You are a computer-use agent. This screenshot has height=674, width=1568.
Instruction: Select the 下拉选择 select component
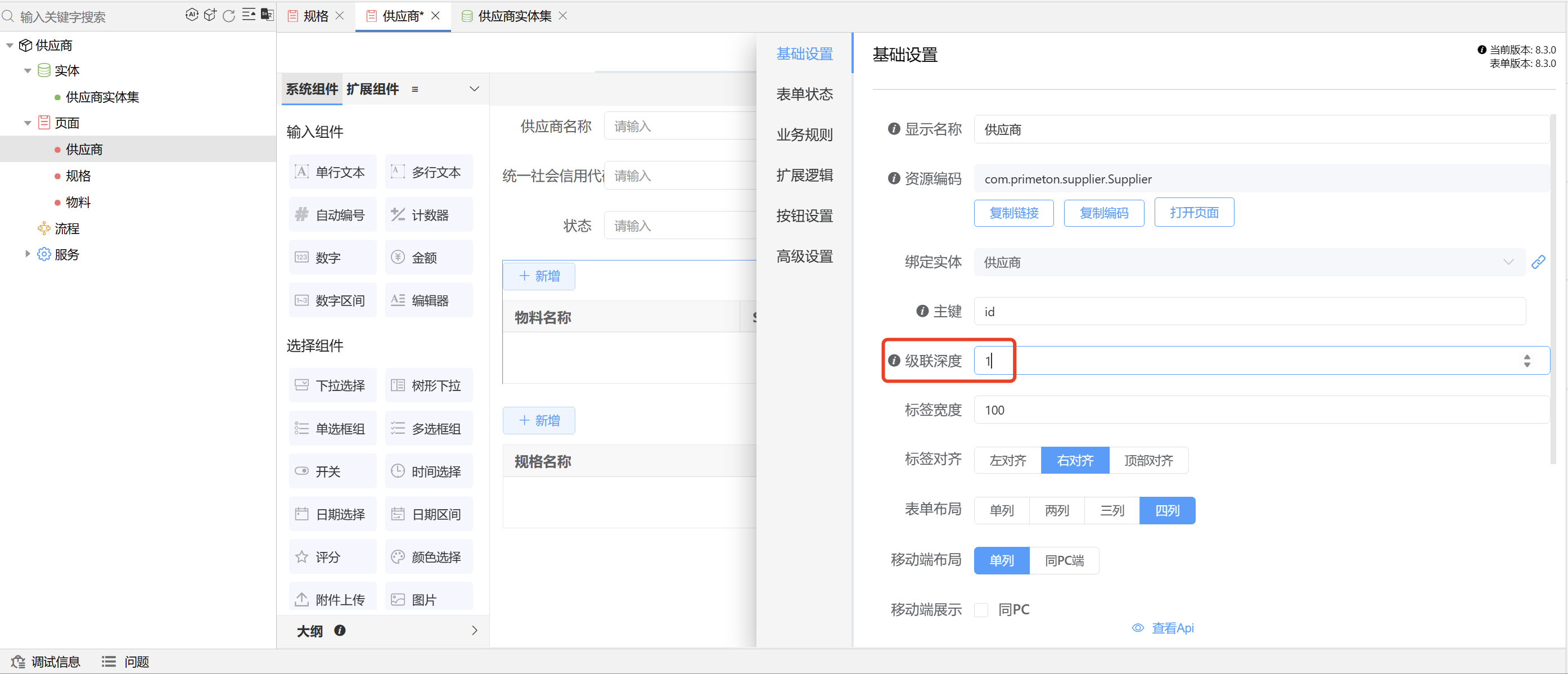tap(332, 385)
